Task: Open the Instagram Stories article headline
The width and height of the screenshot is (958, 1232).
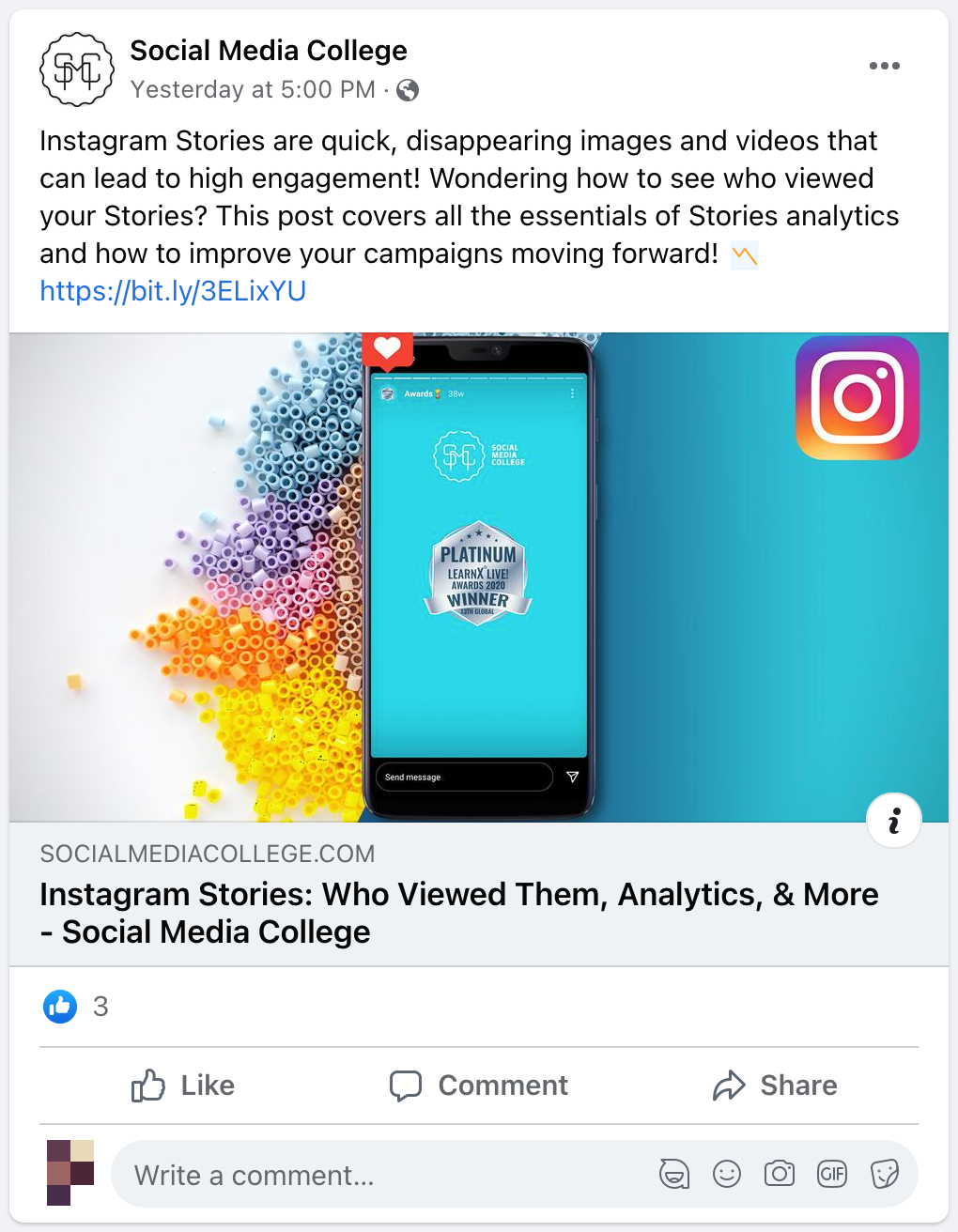Action: point(459,913)
